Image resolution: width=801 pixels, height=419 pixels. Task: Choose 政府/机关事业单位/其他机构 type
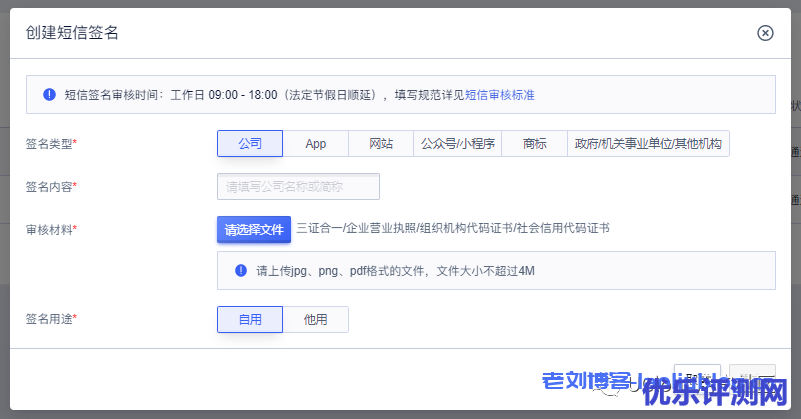648,144
